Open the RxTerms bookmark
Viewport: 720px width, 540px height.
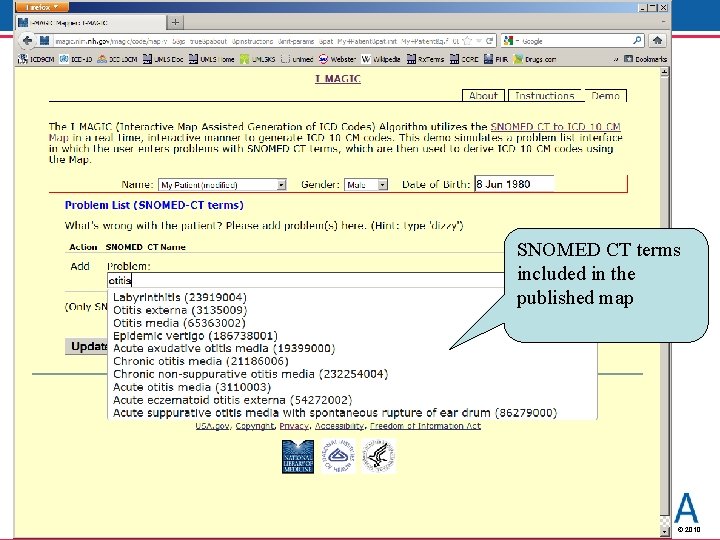(426, 59)
